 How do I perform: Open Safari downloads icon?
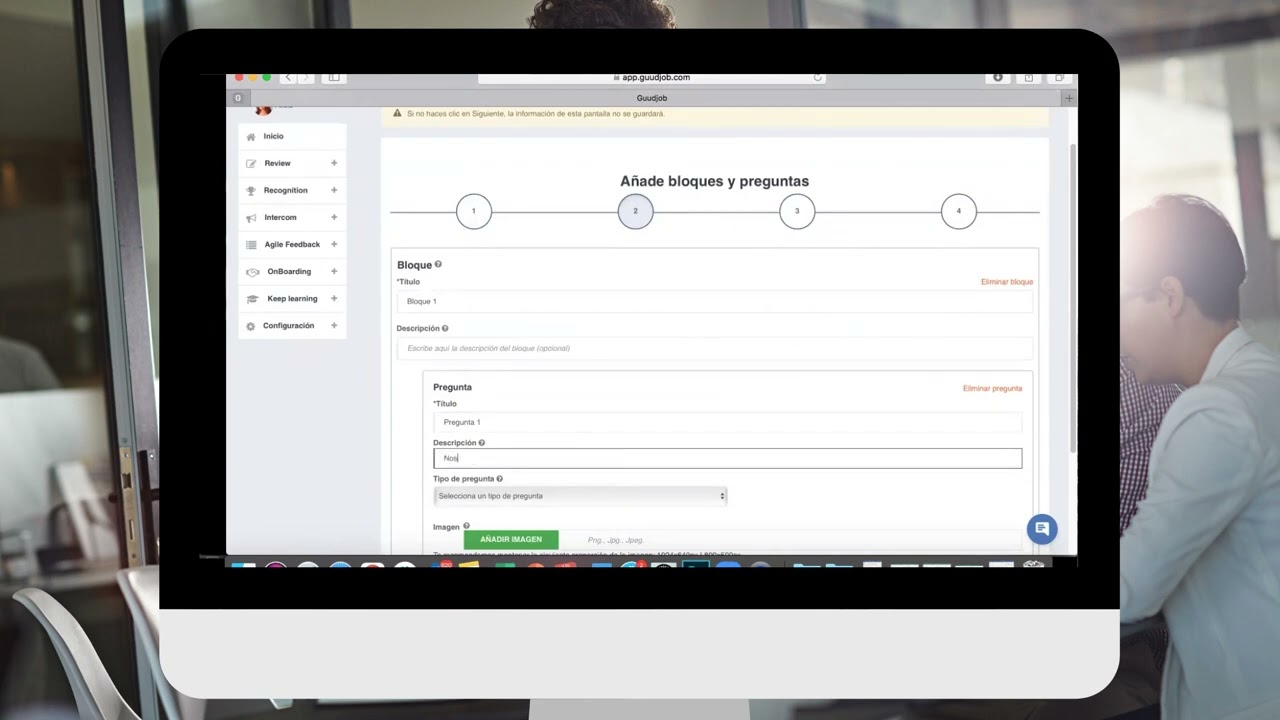[x=997, y=77]
